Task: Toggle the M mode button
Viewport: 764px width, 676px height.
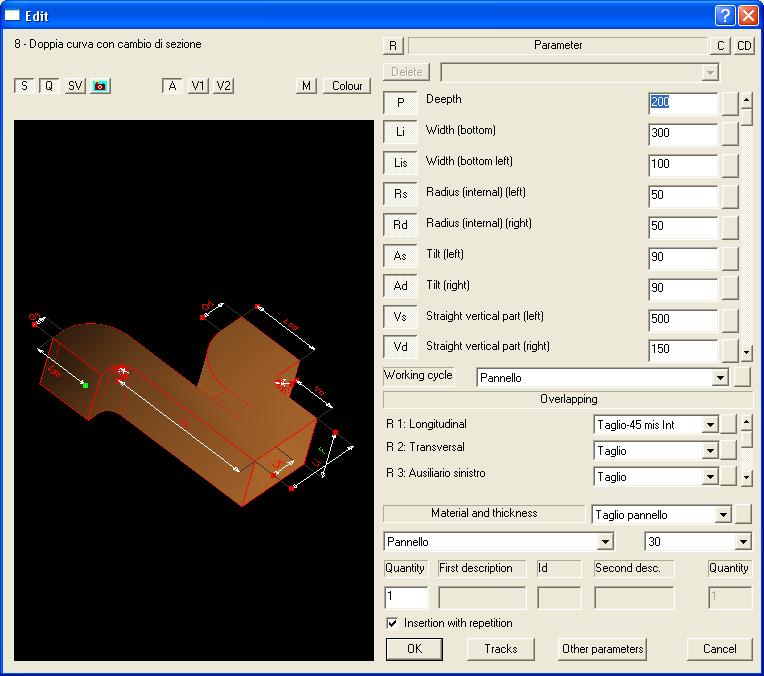Action: (x=307, y=86)
